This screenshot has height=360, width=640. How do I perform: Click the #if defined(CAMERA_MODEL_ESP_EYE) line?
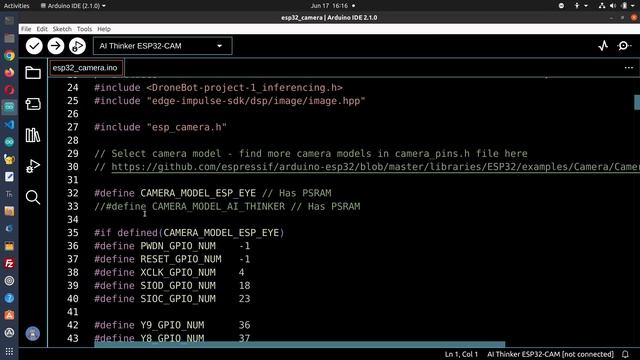coord(189,233)
